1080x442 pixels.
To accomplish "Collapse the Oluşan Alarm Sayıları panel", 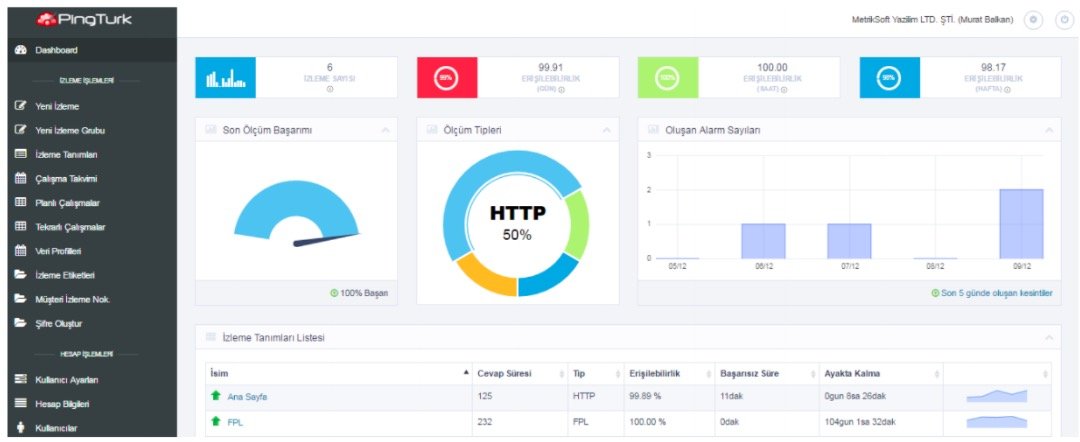I will [1048, 130].
